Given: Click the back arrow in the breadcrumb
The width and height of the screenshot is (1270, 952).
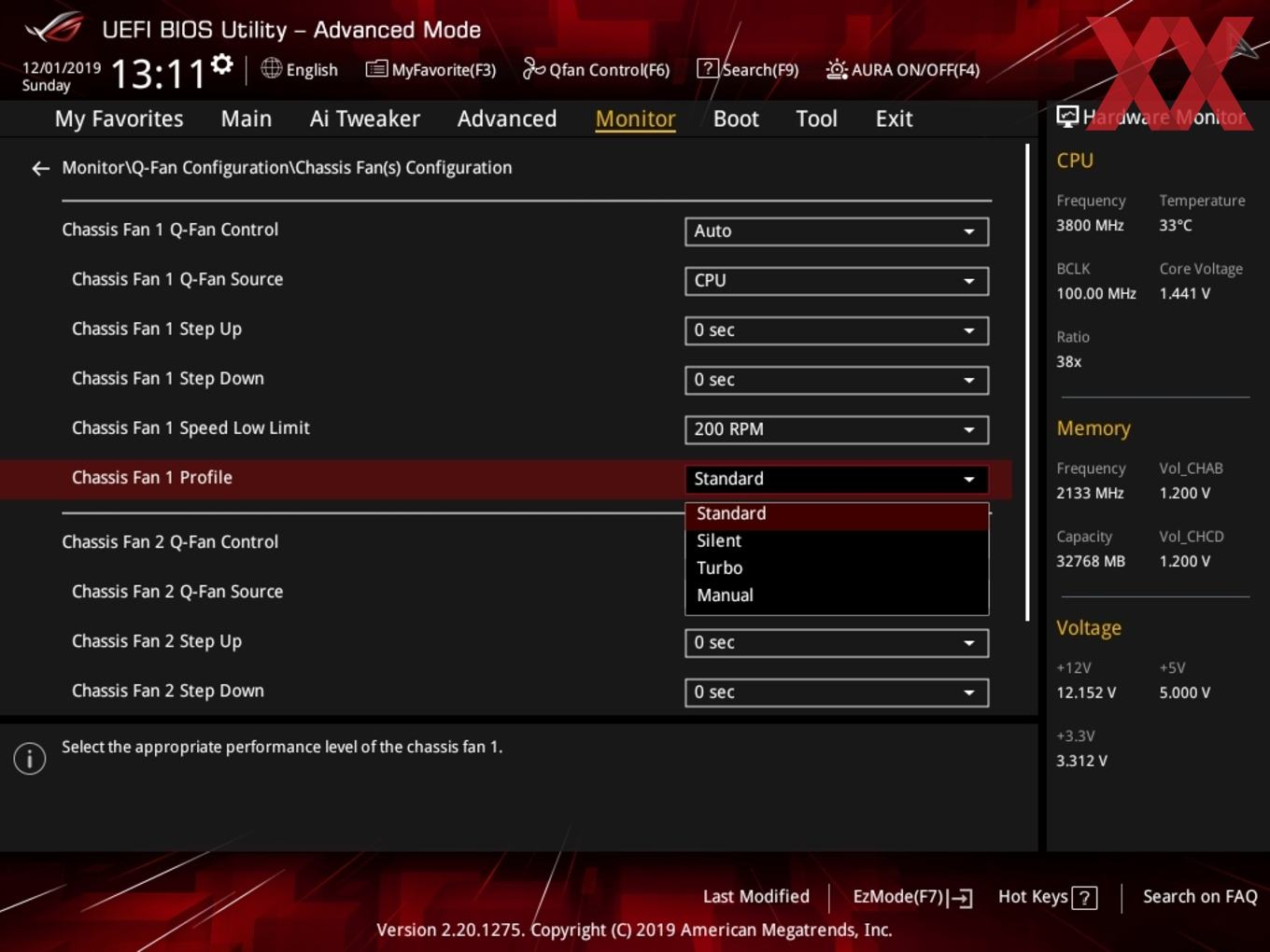Looking at the screenshot, I should tap(40, 168).
